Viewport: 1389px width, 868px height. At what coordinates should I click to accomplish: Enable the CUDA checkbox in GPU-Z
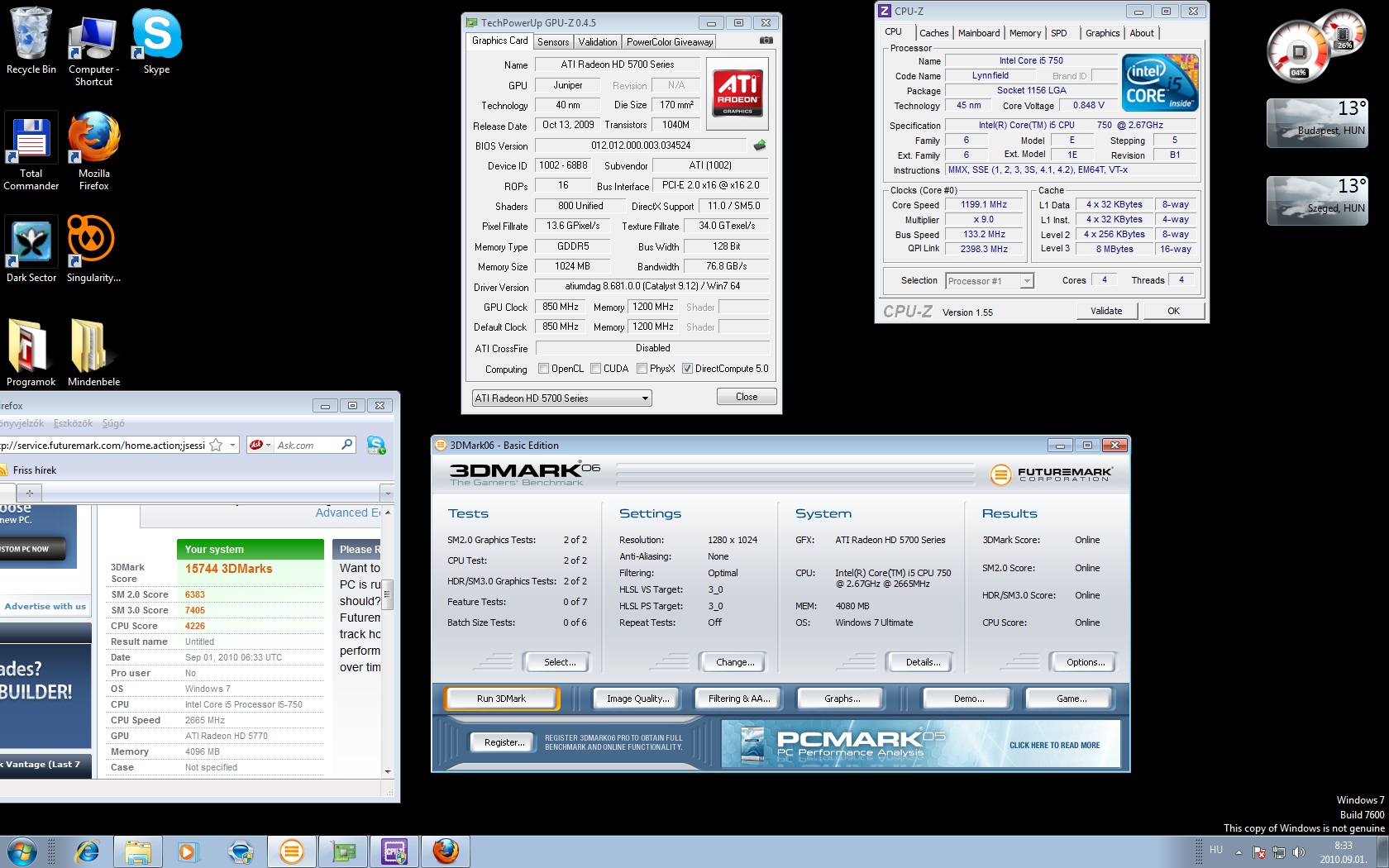tap(595, 369)
